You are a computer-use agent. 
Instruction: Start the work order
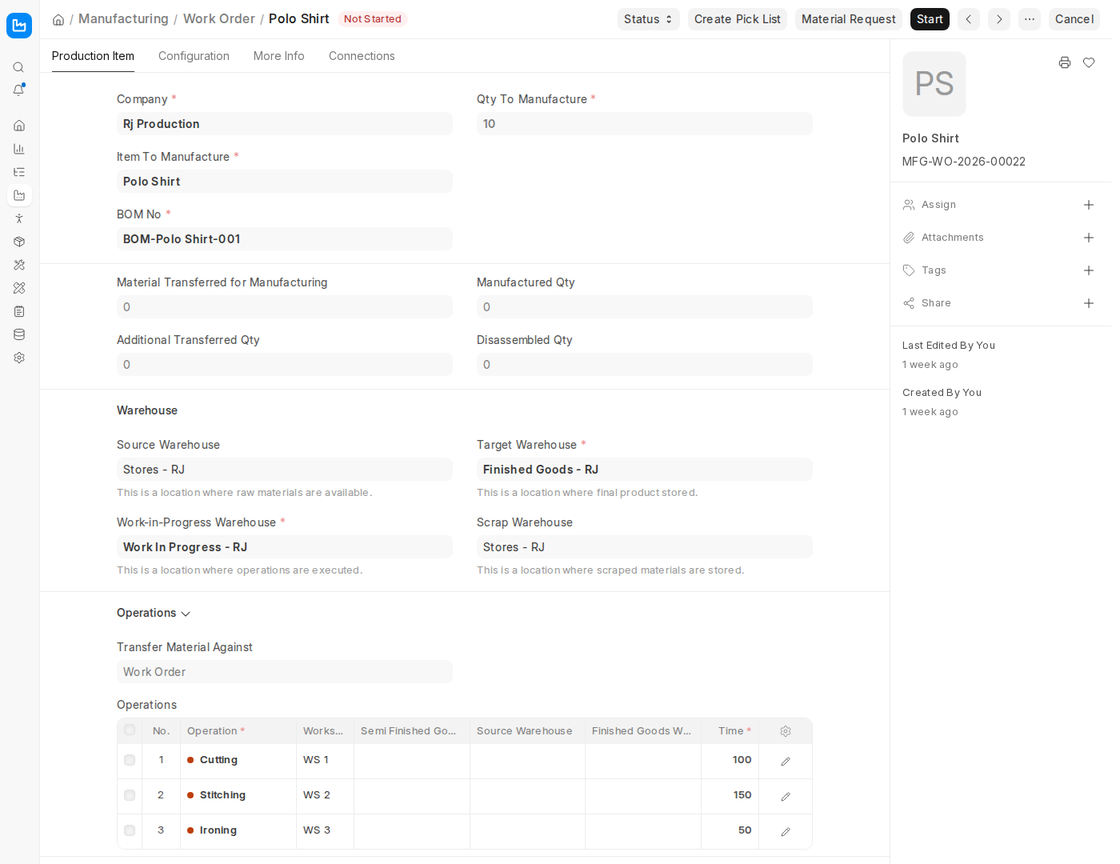coord(930,19)
